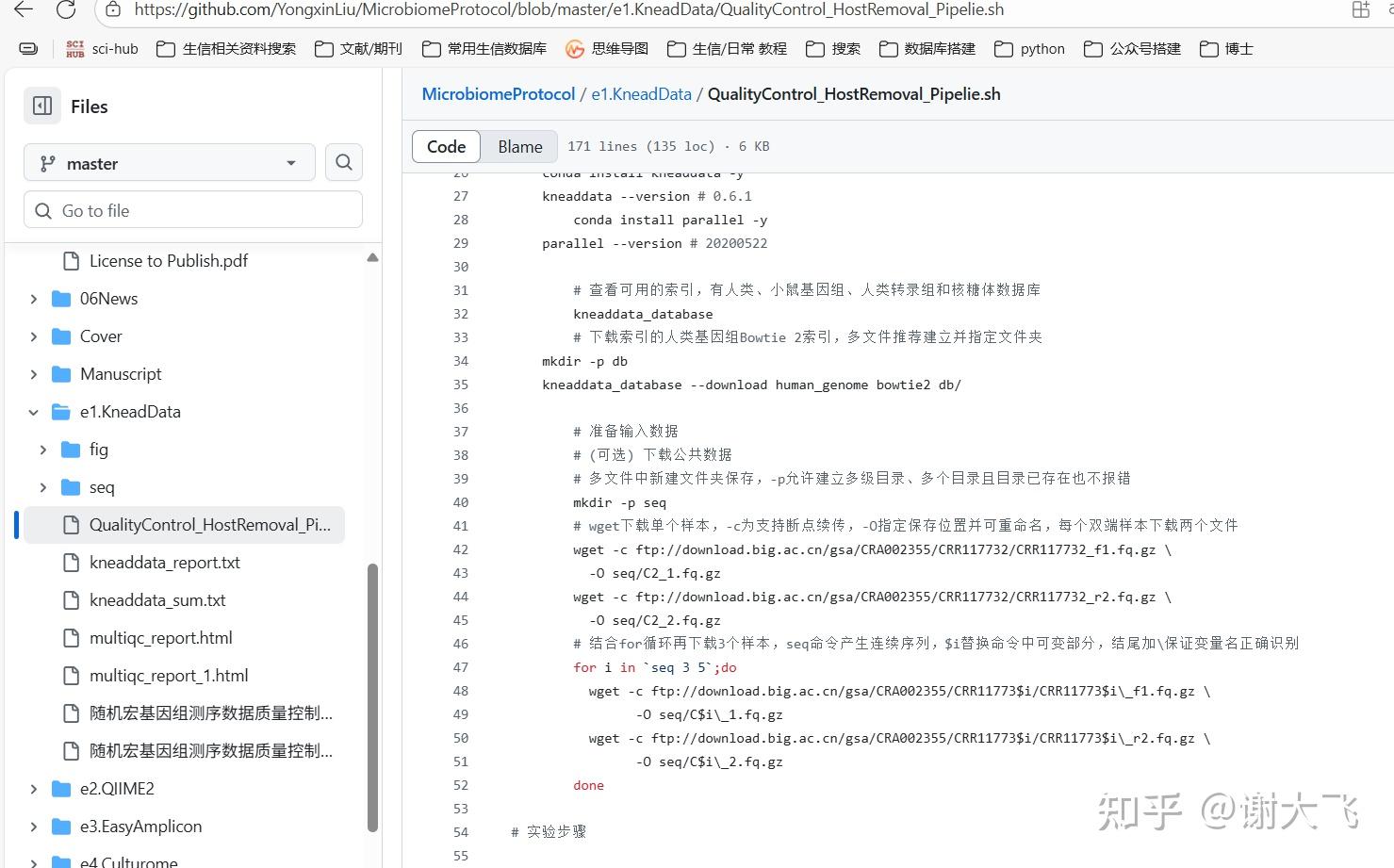Viewport: 1394px width, 868px height.
Task: View site security info via lock icon
Action: (113, 10)
